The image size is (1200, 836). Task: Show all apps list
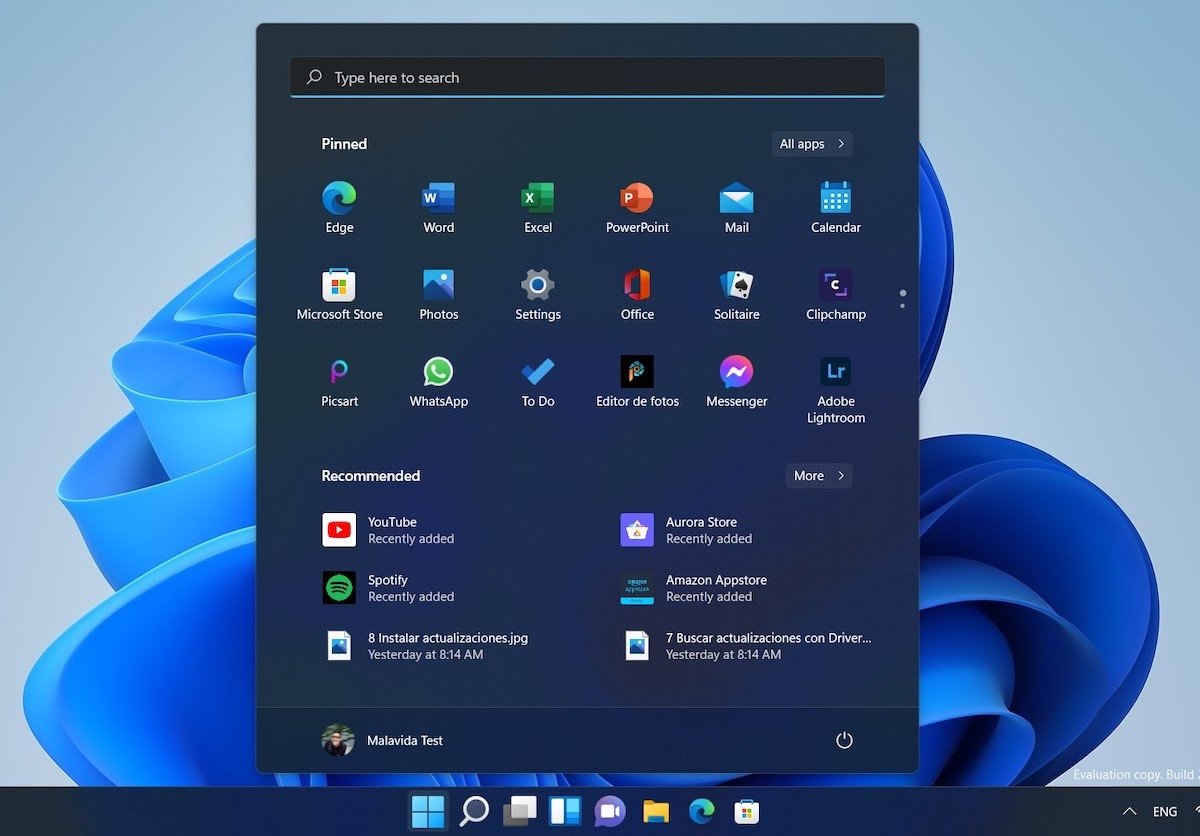812,144
